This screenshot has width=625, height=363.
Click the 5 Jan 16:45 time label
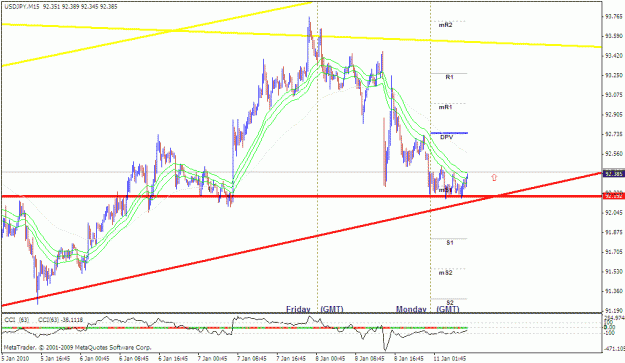pos(55,359)
